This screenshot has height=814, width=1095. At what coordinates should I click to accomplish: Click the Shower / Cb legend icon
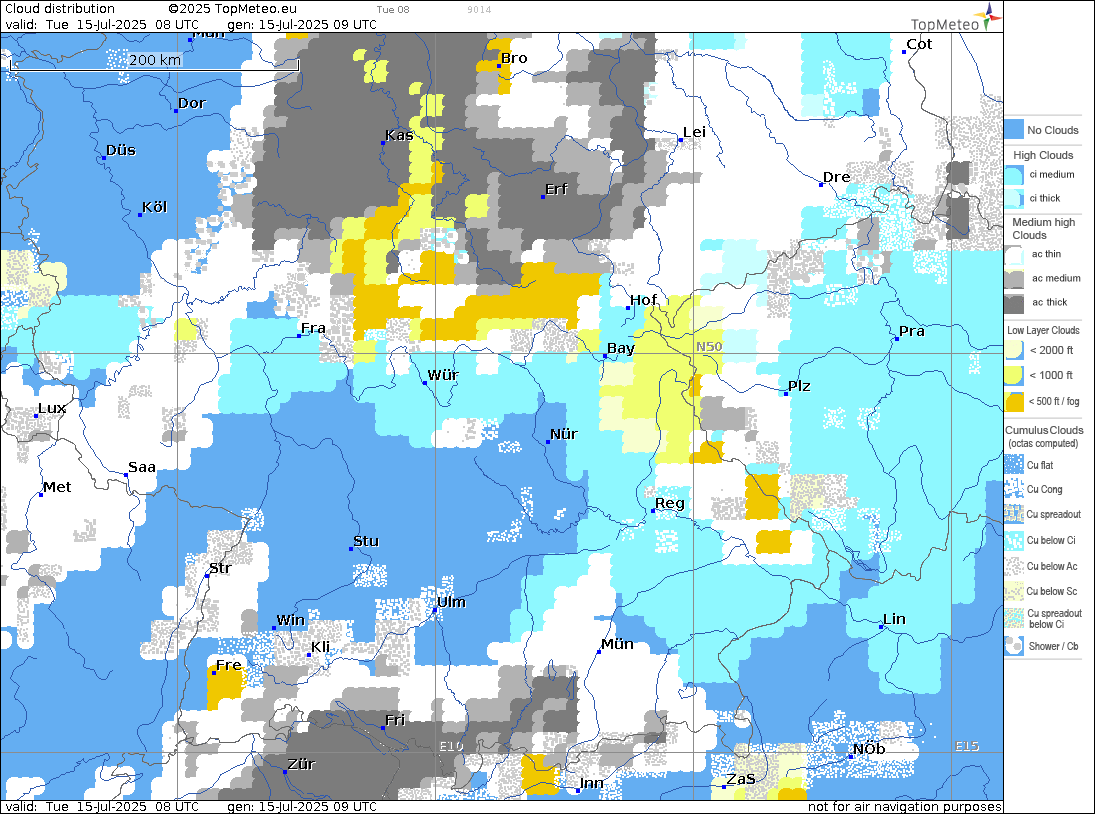point(1014,646)
